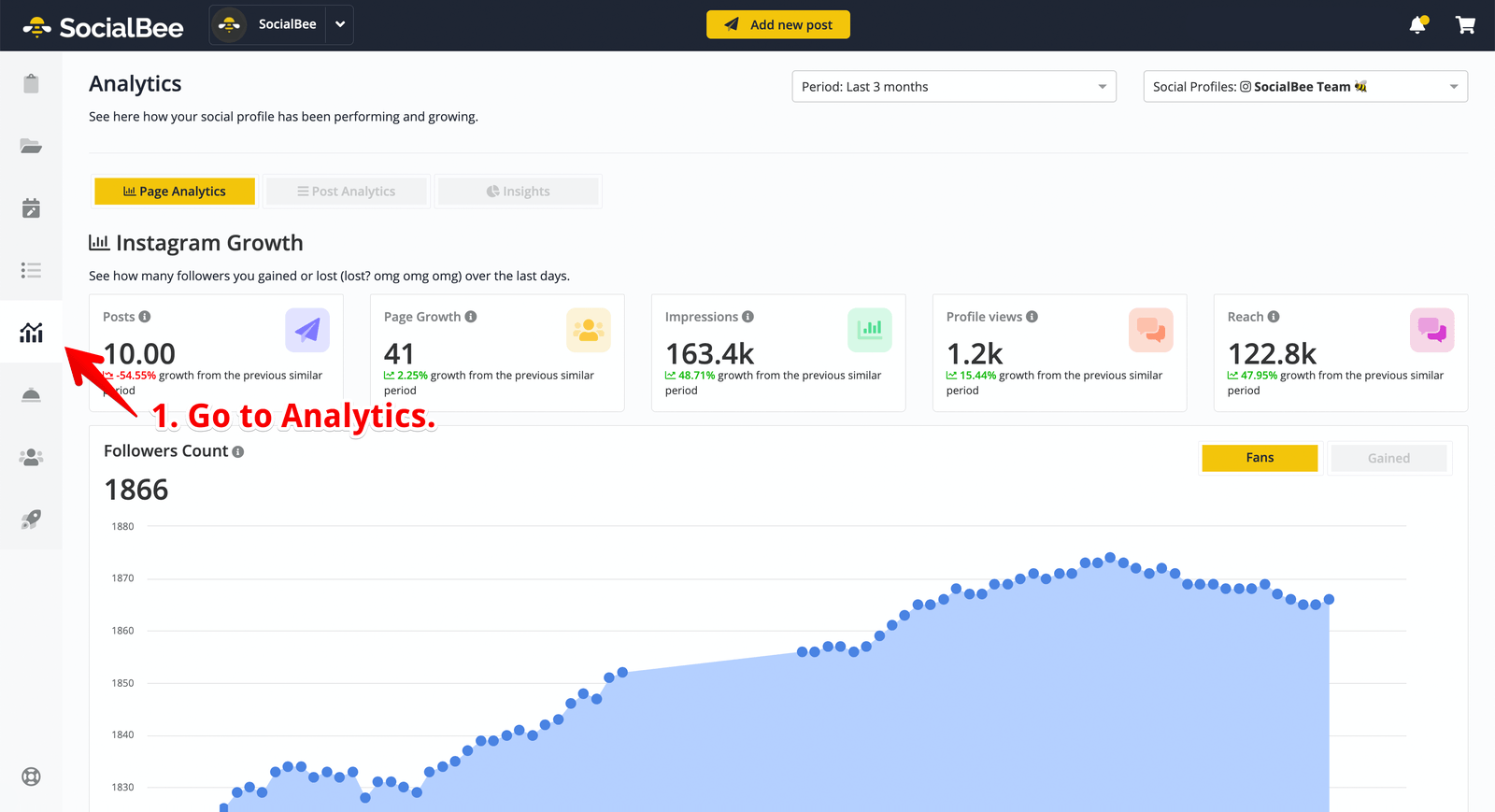Click Profile views info icon
The image size is (1495, 812).
click(x=1032, y=317)
